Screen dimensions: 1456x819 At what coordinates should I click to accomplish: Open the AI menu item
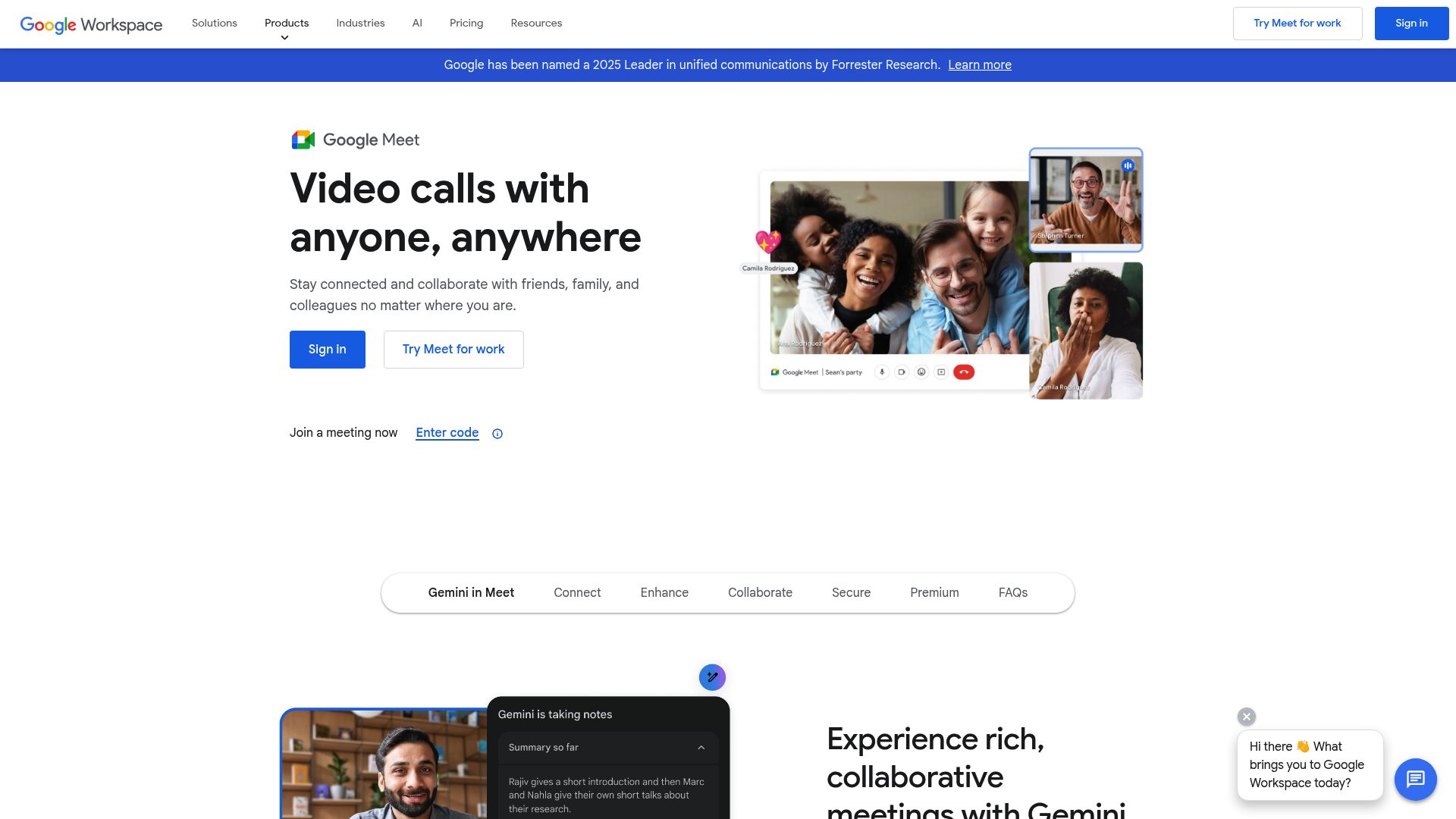417,24
